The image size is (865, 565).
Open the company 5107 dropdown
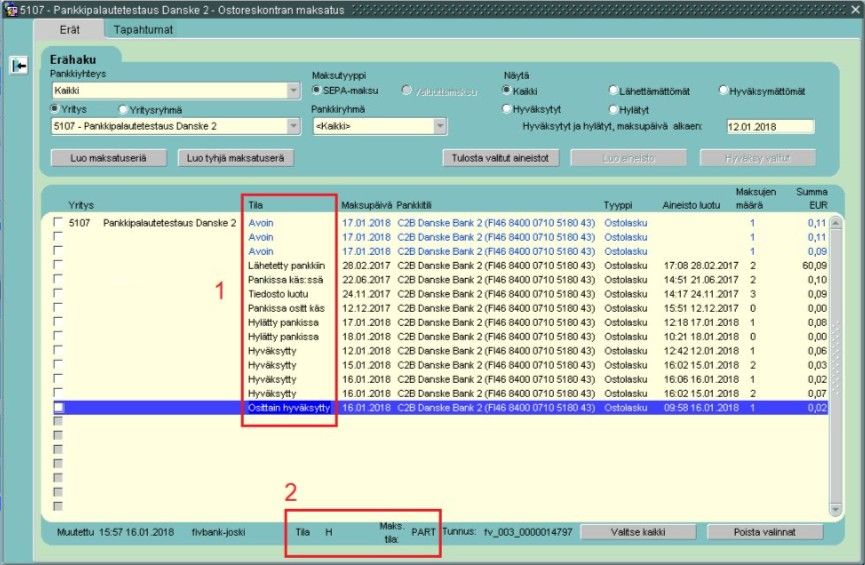tap(293, 126)
